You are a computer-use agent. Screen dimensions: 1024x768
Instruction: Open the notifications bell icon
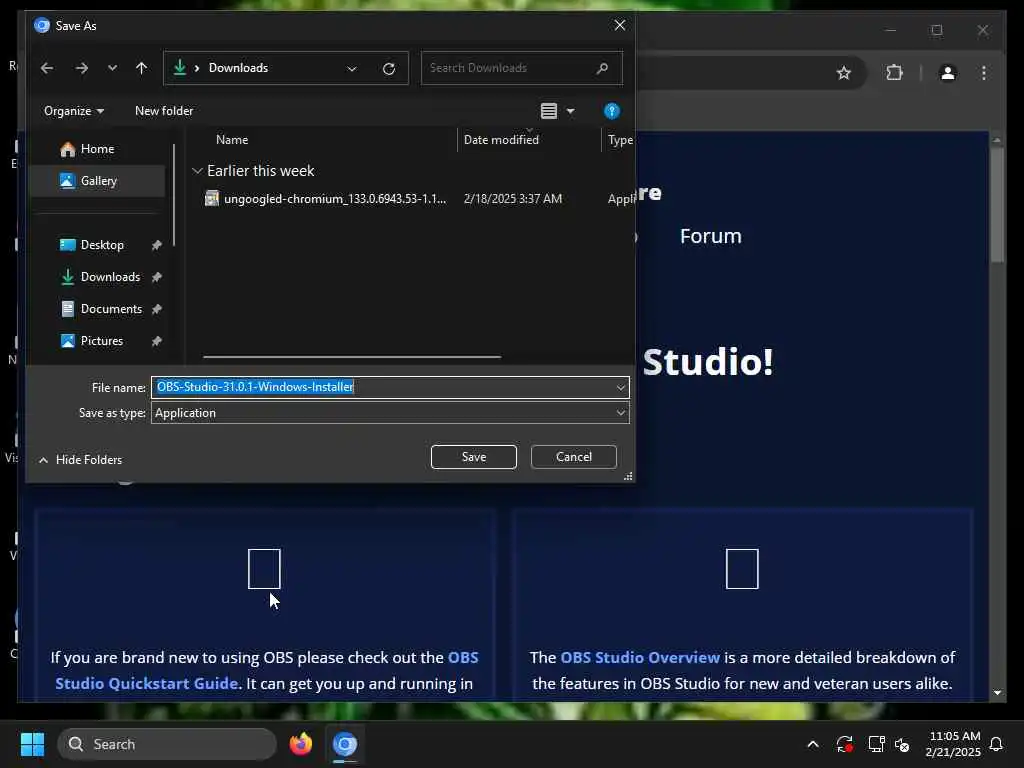[996, 744]
